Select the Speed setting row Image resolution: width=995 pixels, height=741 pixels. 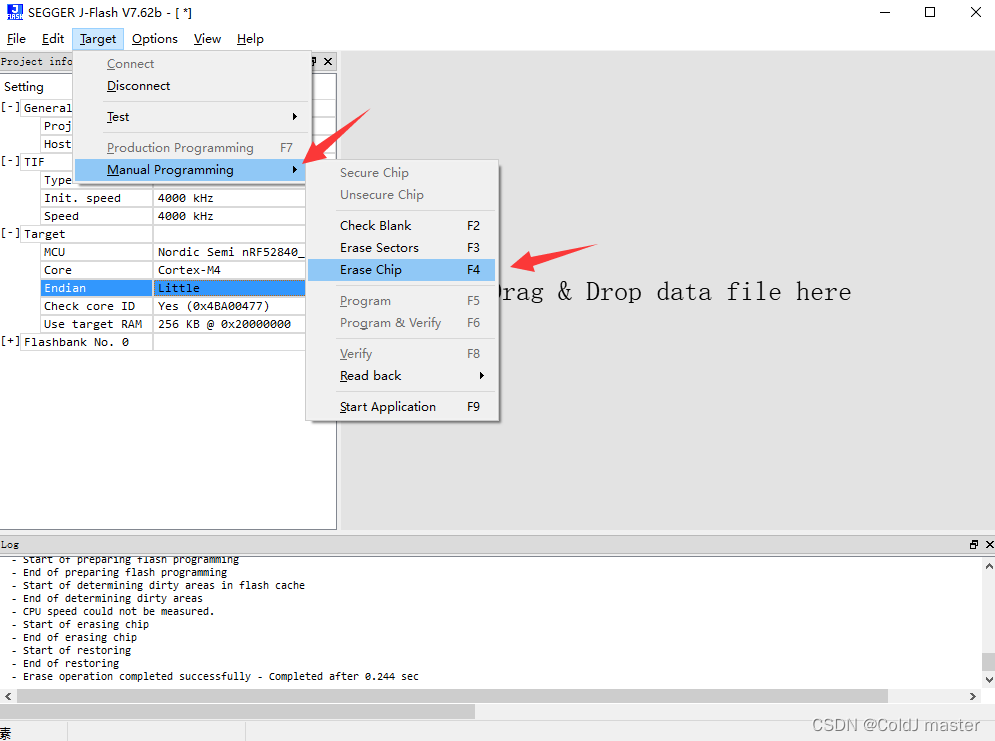click(x=173, y=216)
